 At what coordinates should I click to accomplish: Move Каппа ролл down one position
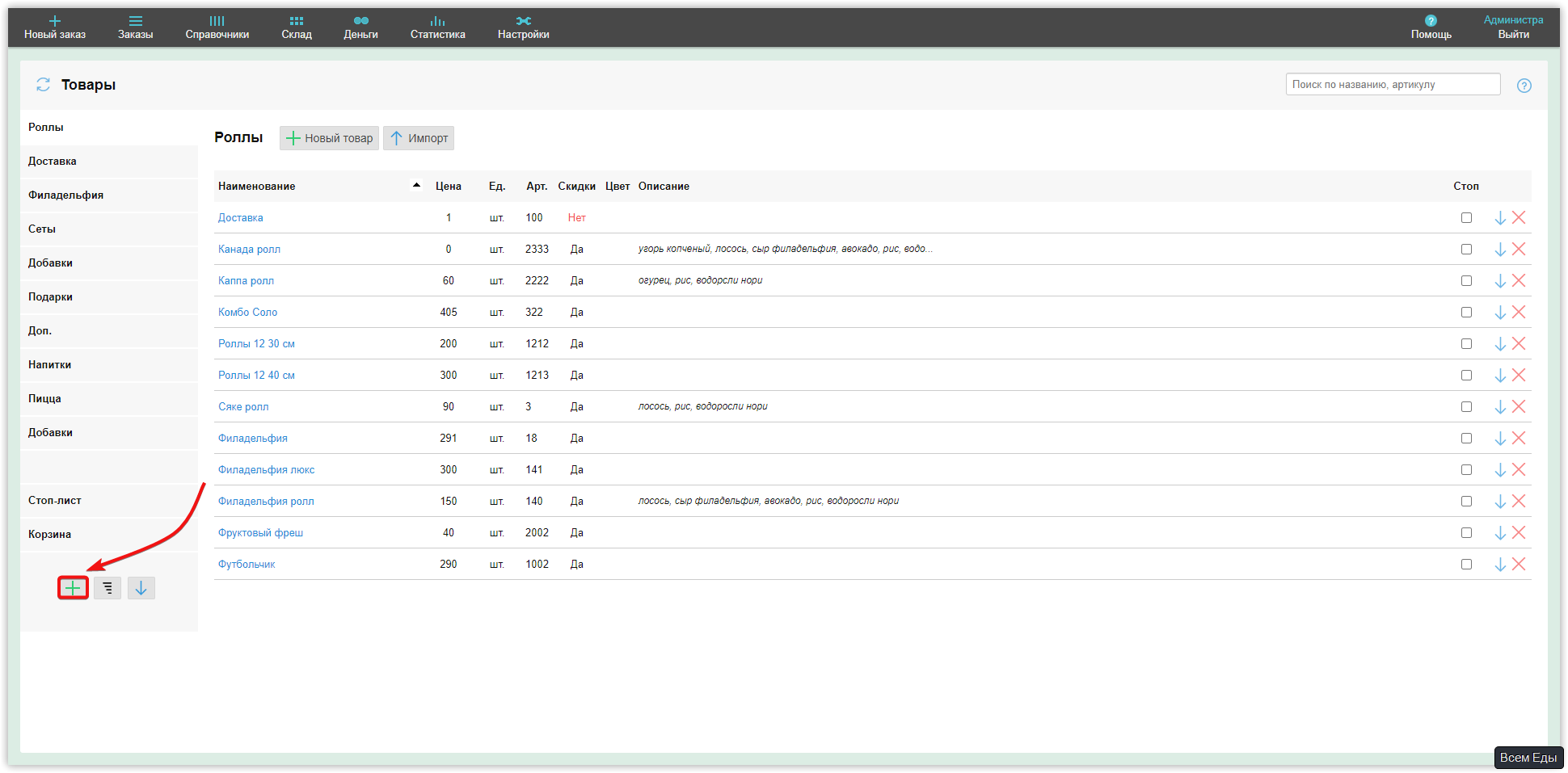(1500, 280)
